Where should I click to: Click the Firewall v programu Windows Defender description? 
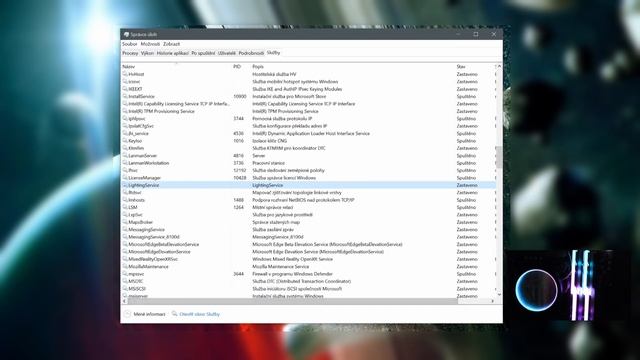coord(292,274)
